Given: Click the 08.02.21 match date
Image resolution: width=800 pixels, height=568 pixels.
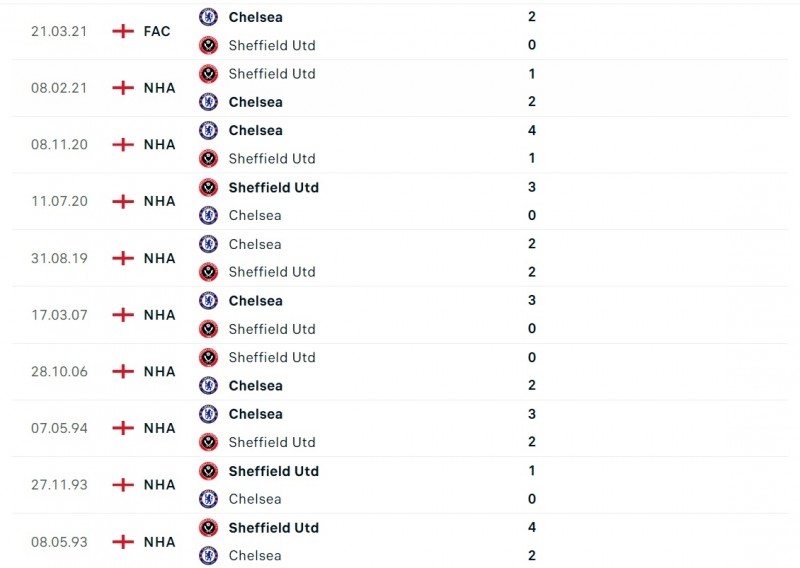Looking at the screenshot, I should [x=59, y=88].
